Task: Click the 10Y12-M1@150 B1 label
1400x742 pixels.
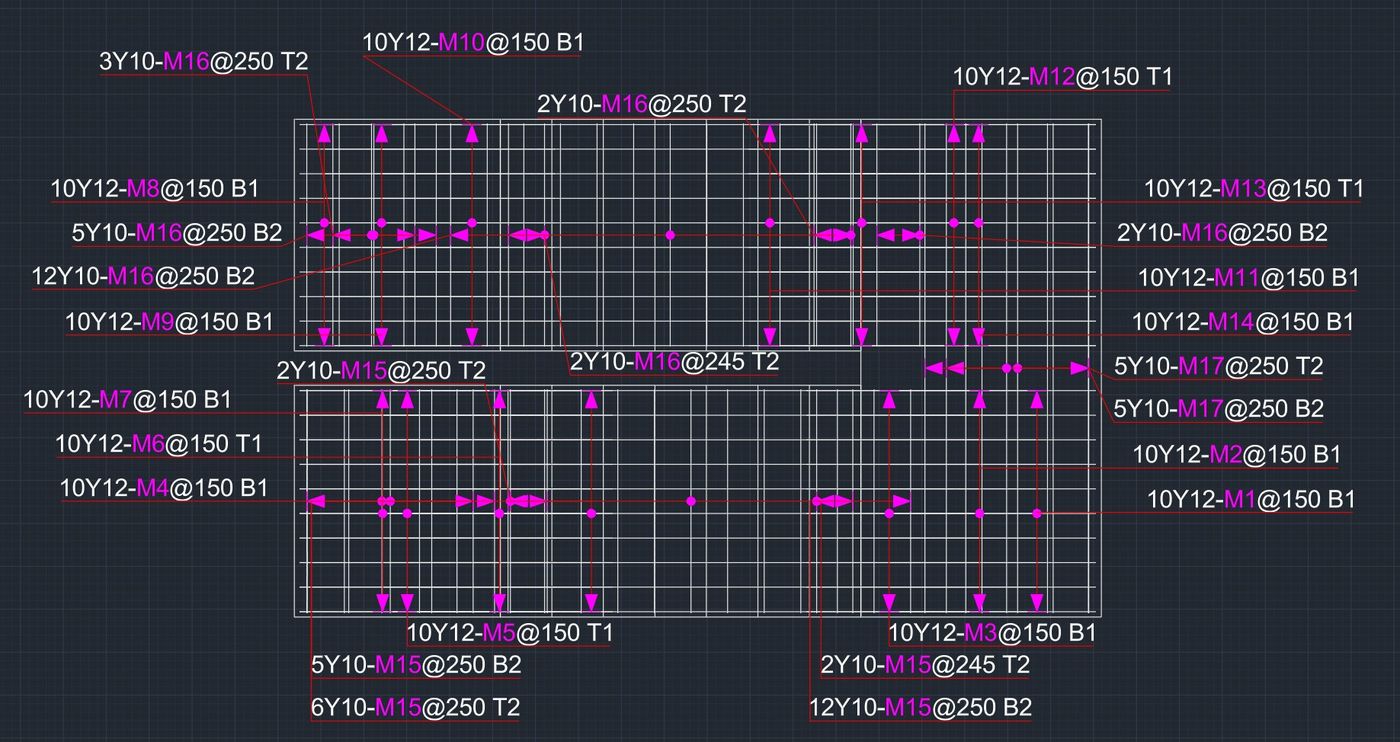Action: tap(1251, 499)
